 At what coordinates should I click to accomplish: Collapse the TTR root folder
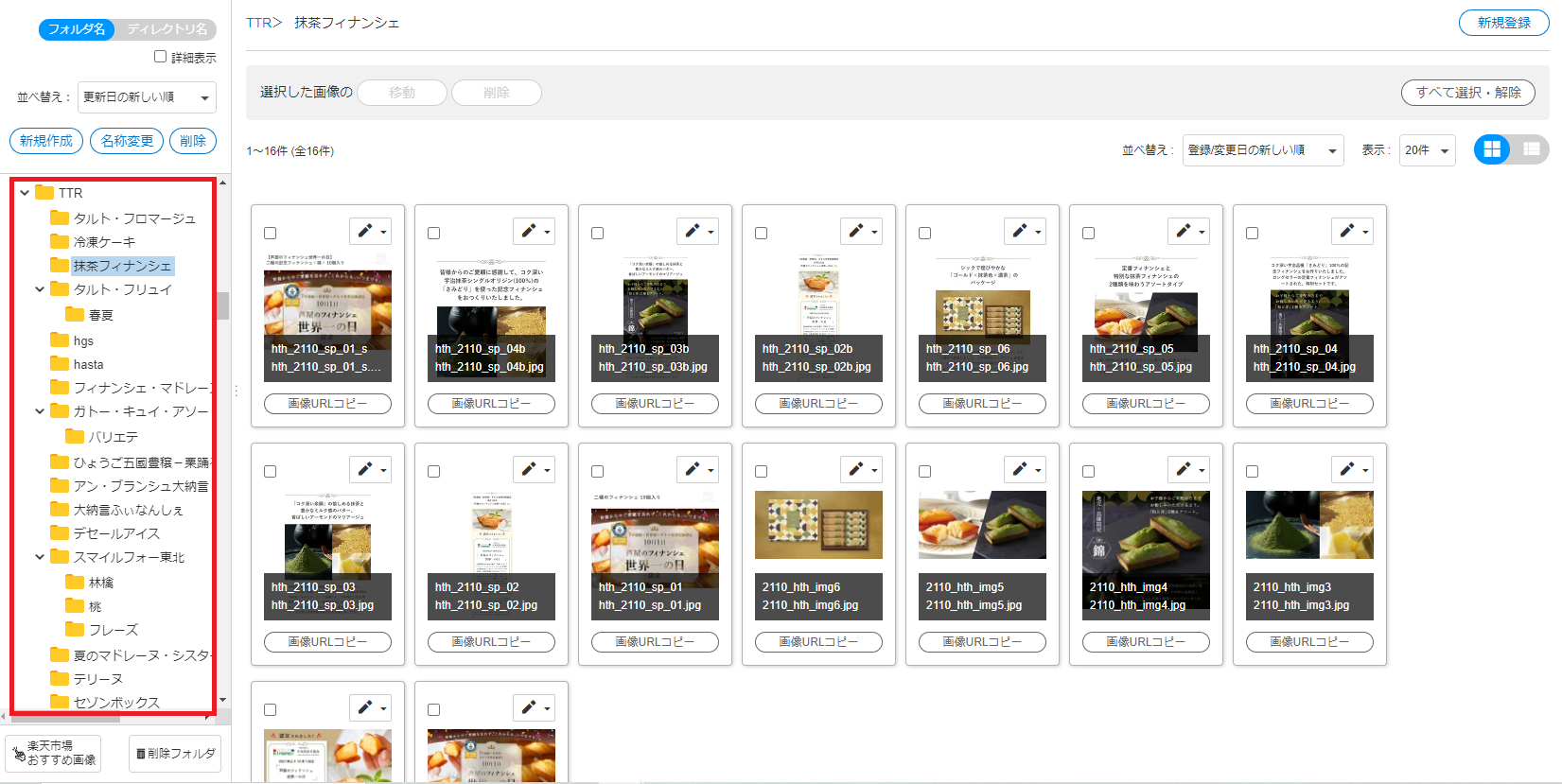(x=25, y=193)
